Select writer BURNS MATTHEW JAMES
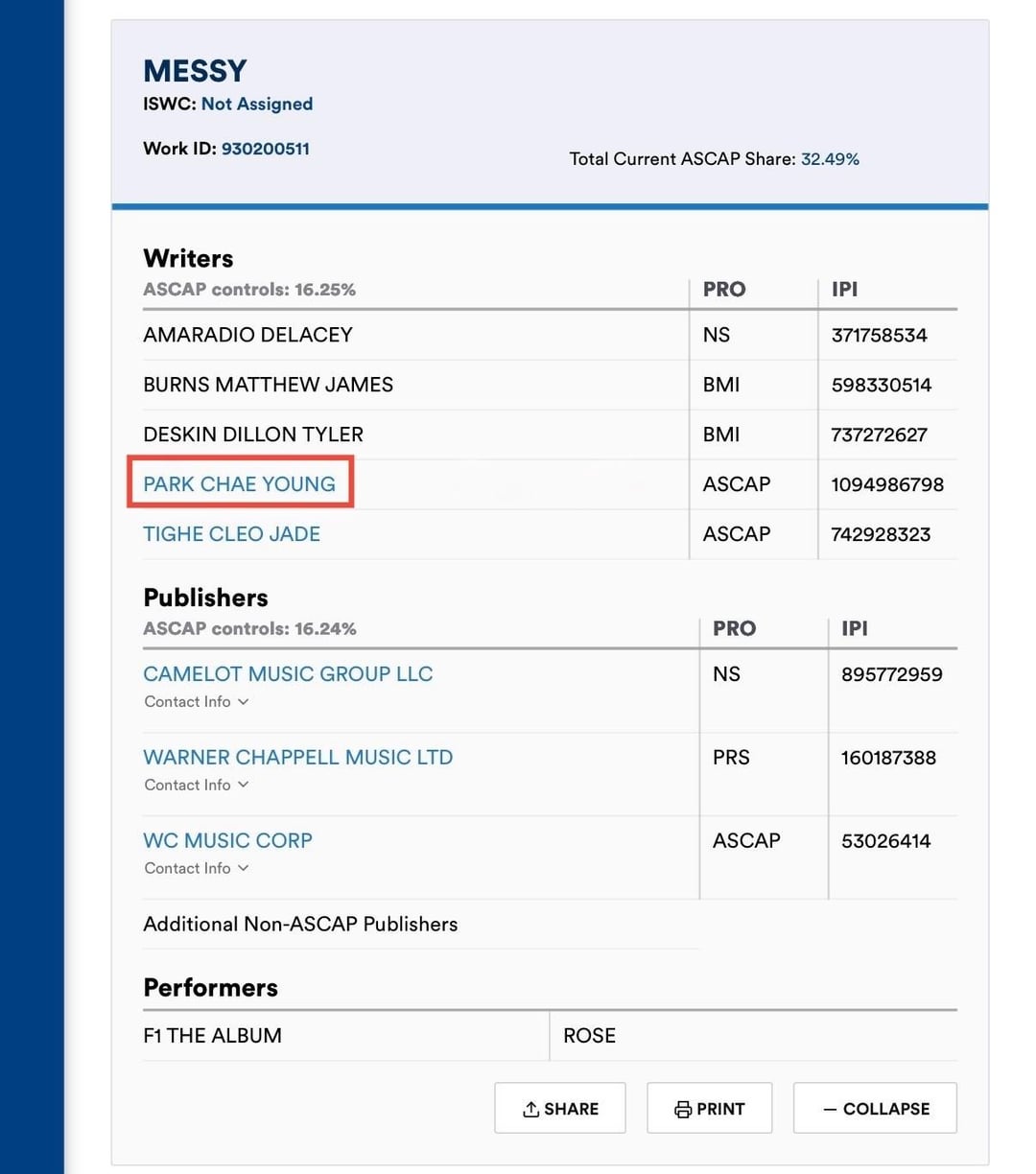1036x1174 pixels. [268, 385]
